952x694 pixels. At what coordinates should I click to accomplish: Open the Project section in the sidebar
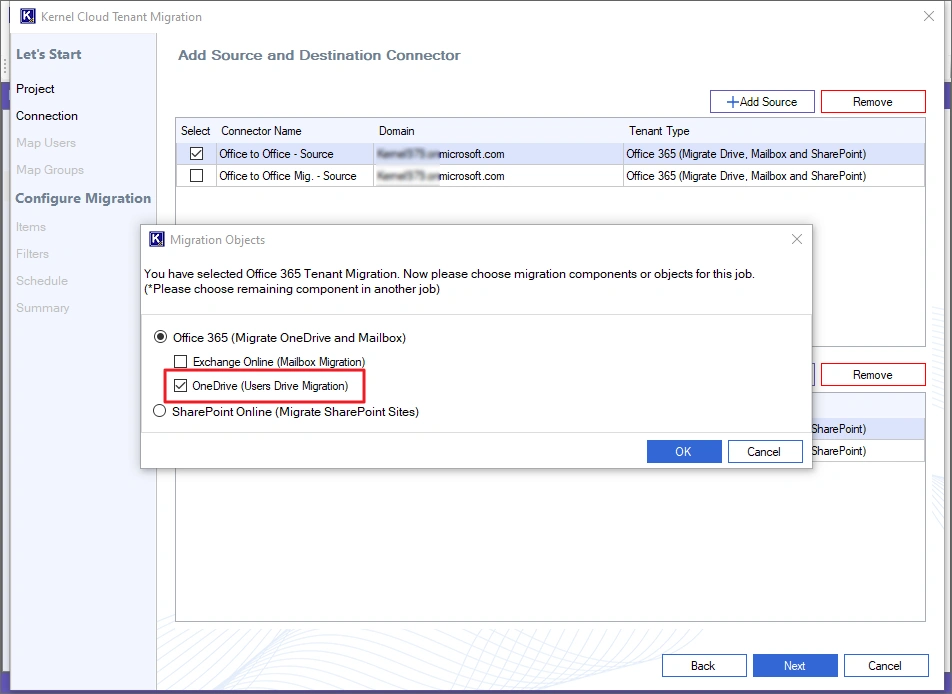(35, 88)
